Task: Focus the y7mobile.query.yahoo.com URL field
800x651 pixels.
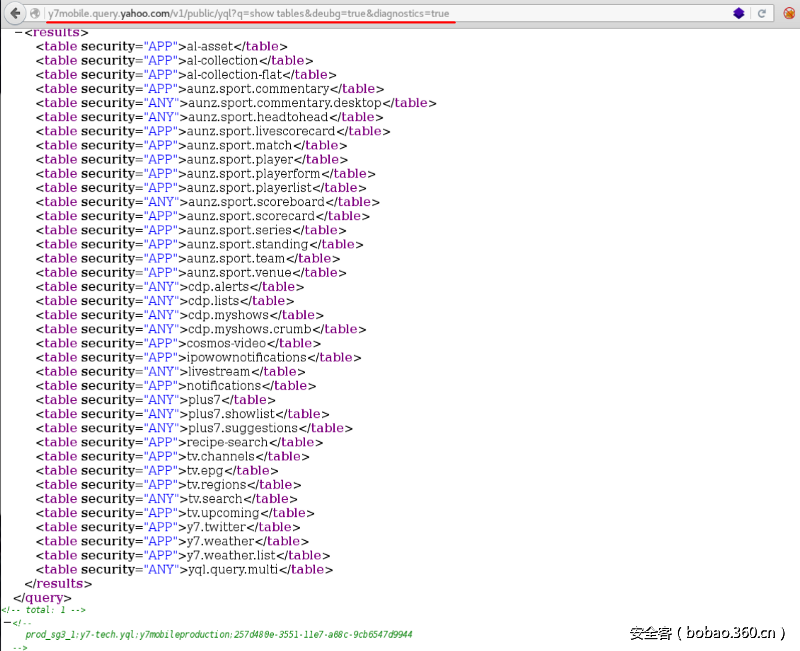Action: coord(300,13)
